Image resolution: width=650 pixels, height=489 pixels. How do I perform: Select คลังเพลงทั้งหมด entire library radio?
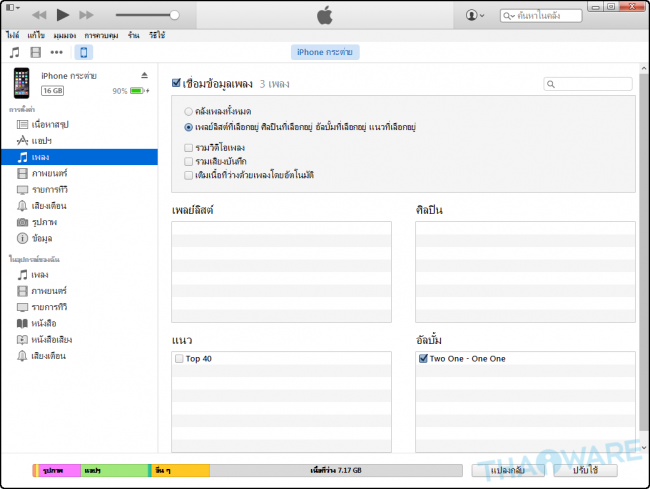[x=188, y=111]
